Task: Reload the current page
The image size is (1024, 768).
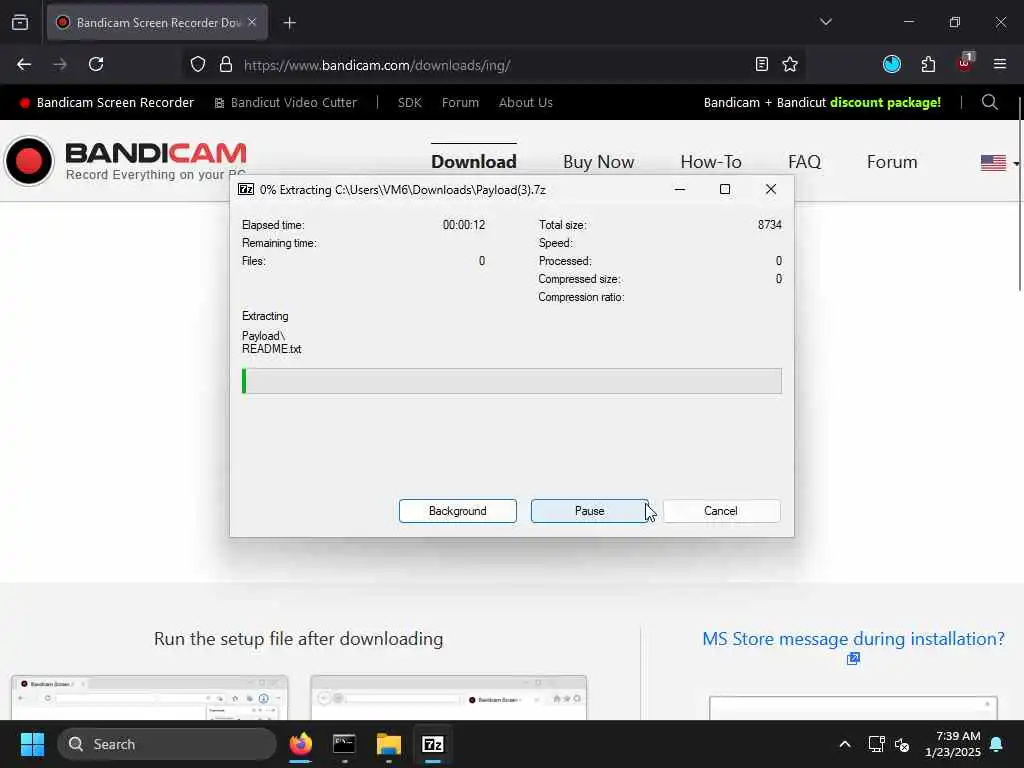Action: click(x=96, y=64)
